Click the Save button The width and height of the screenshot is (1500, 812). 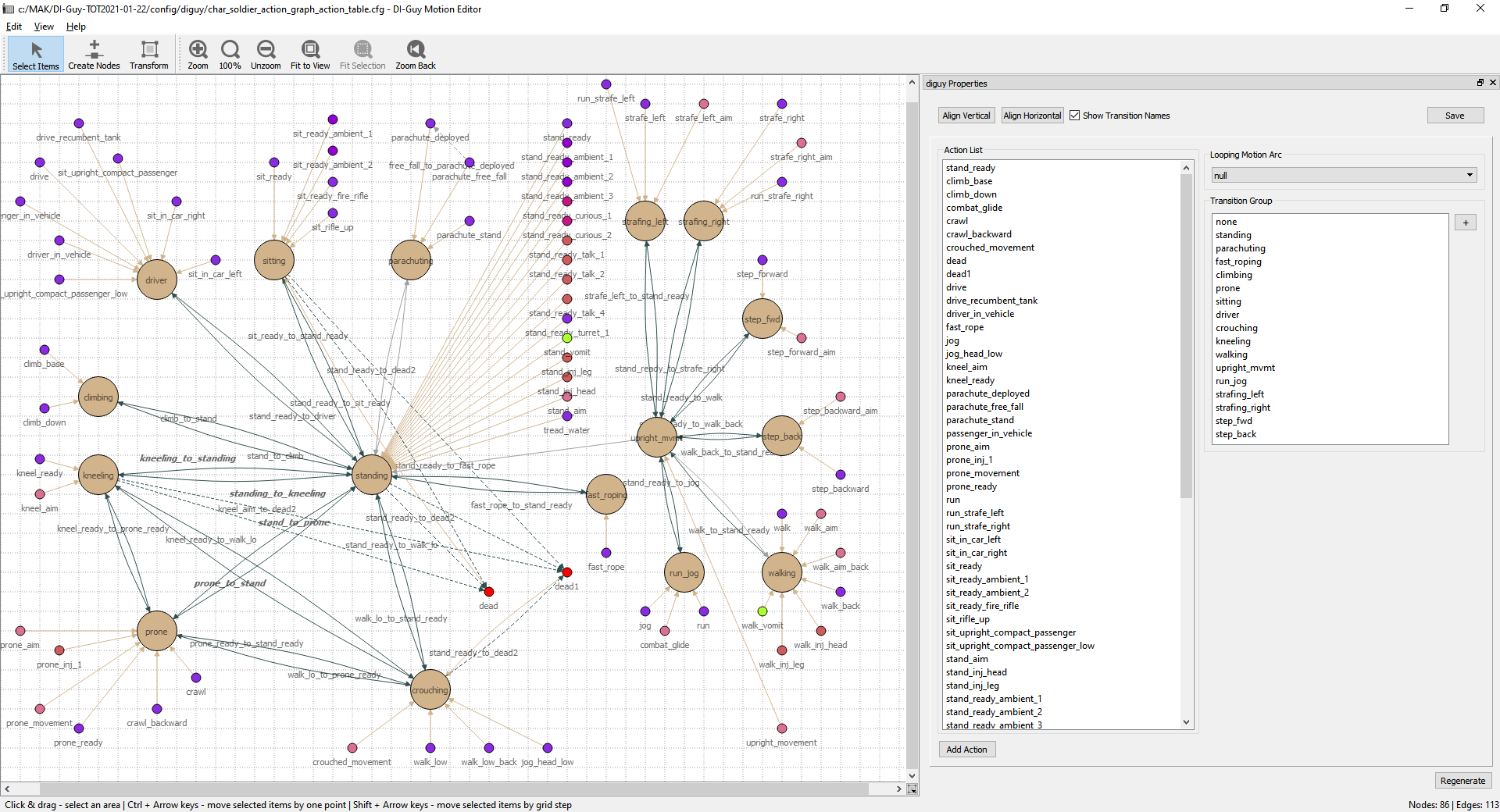[x=1455, y=116]
